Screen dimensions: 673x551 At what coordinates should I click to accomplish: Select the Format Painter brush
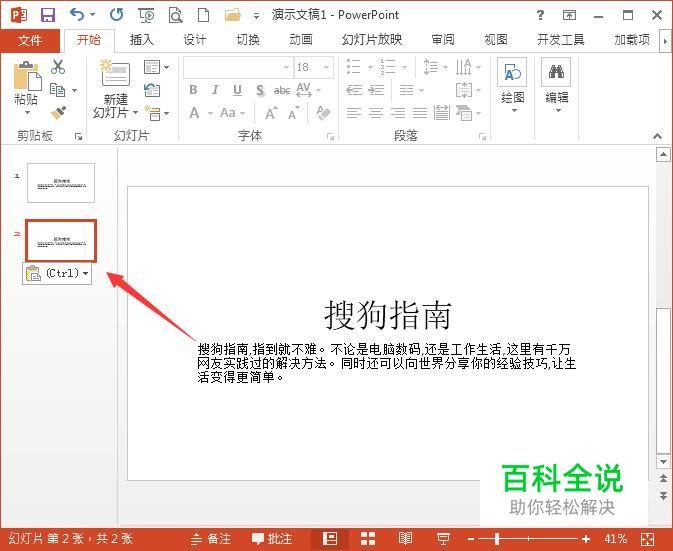pos(58,113)
